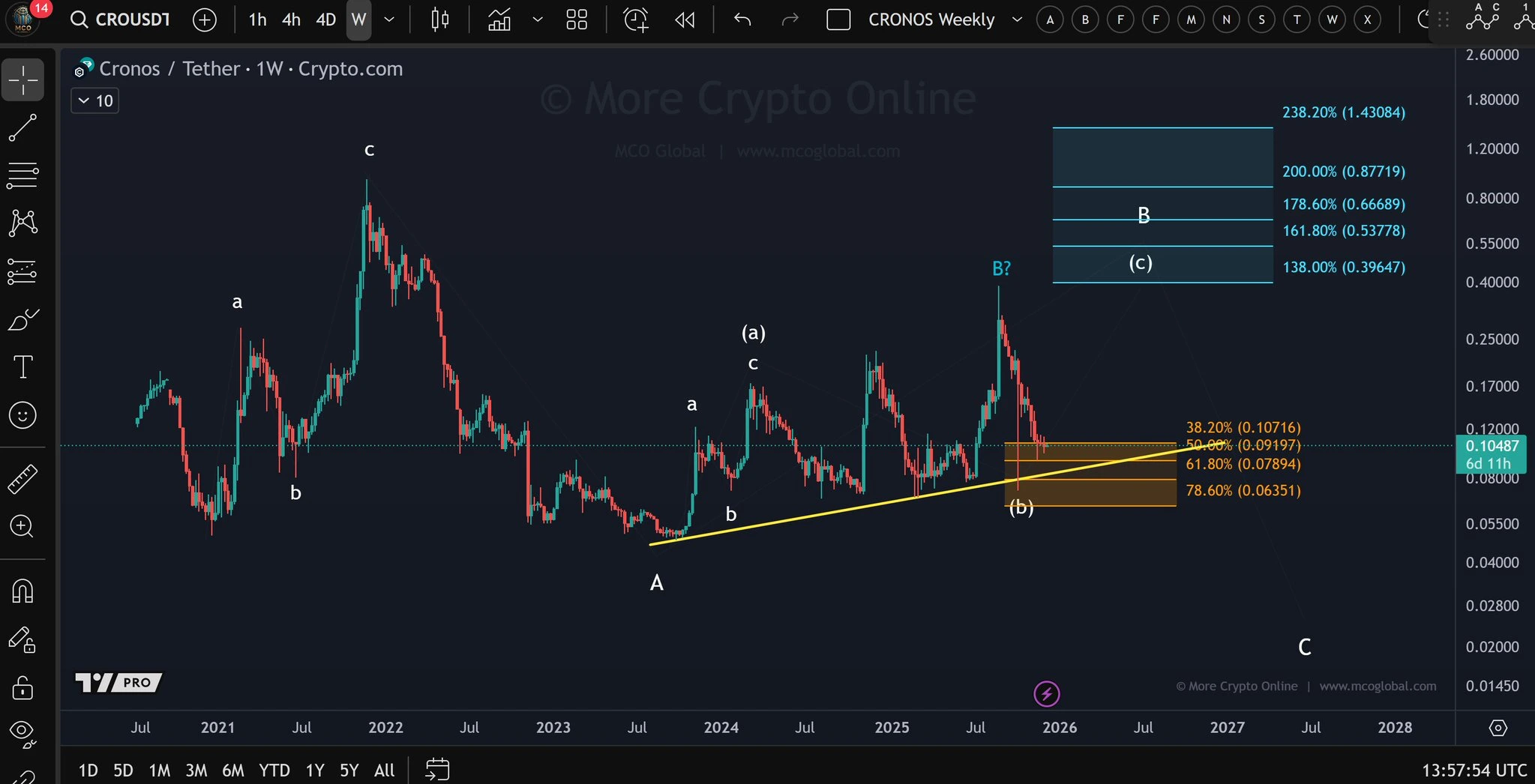The image size is (1535, 784).
Task: Open the CROUSD1 symbol search
Action: click(x=121, y=19)
